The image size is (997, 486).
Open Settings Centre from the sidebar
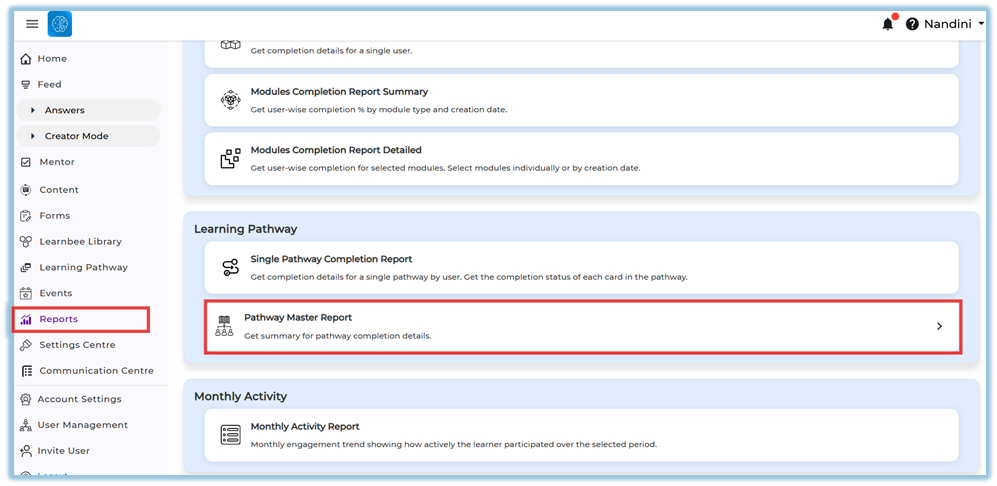77,345
